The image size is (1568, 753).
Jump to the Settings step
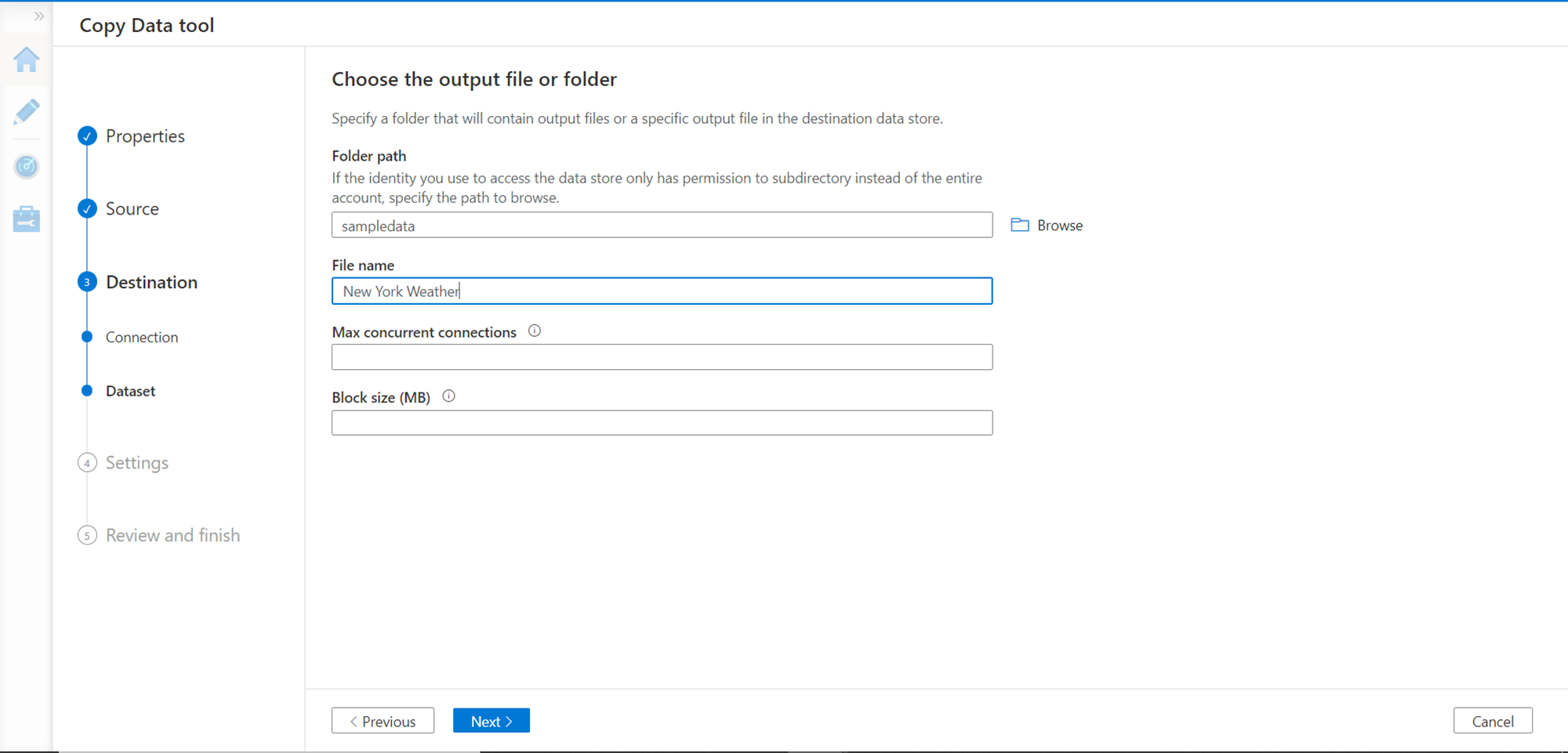(136, 463)
